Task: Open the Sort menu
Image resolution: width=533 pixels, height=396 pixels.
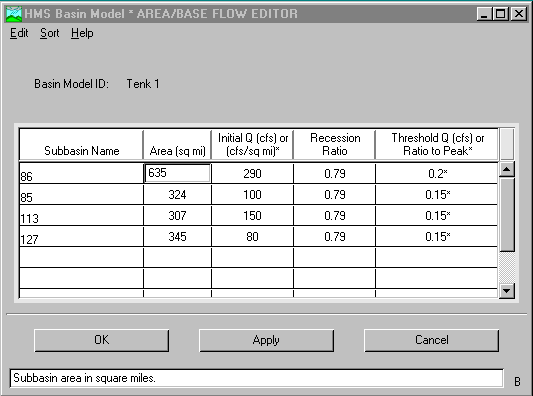Action: click(50, 33)
